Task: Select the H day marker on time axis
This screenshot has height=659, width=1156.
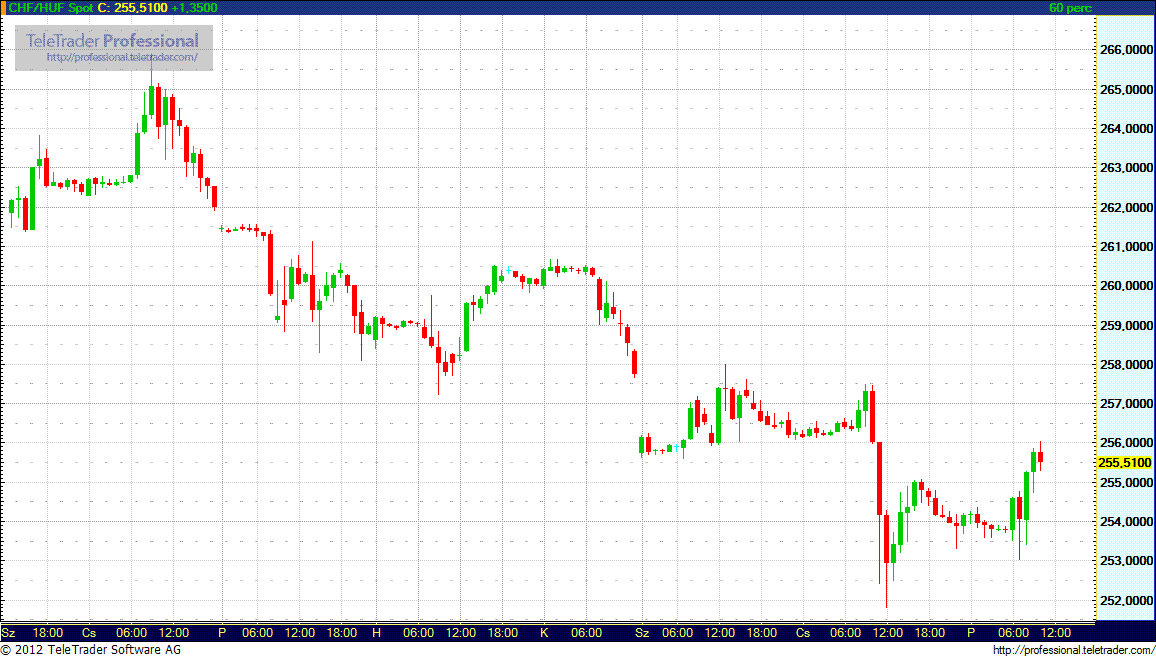Action: tap(377, 633)
